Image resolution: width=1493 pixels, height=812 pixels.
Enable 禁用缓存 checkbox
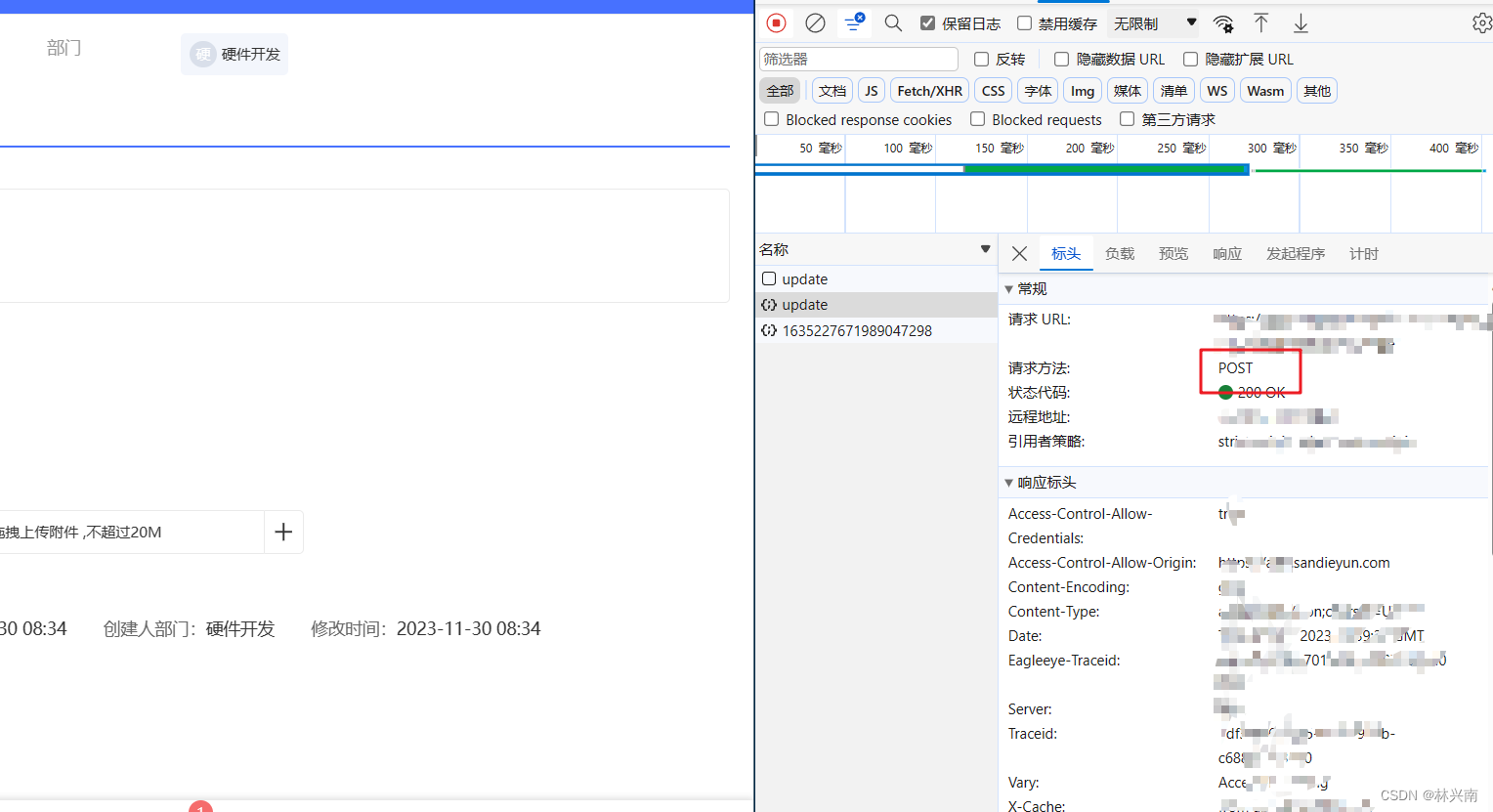1024,22
